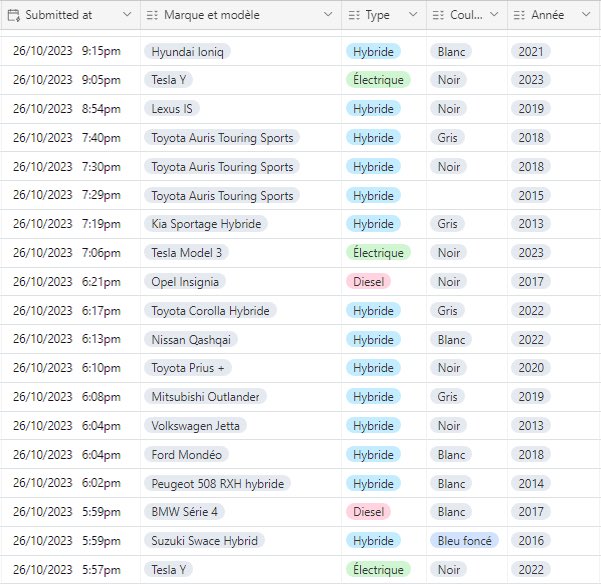
Task: Click the 2016 year value
Action: 531,541
